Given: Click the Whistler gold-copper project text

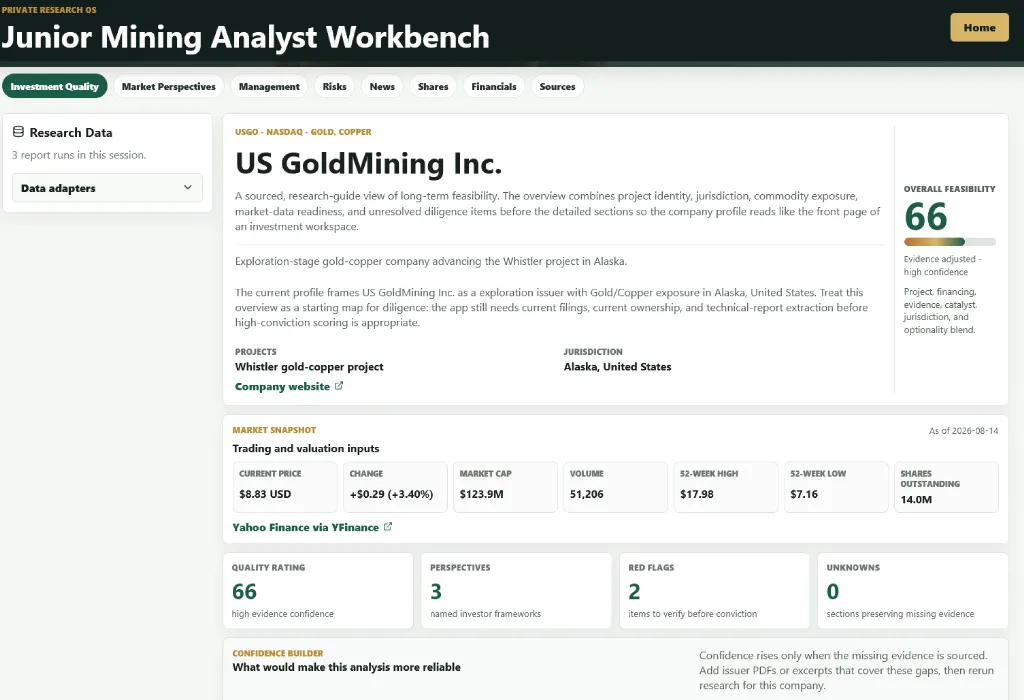Looking at the screenshot, I should [x=309, y=367].
